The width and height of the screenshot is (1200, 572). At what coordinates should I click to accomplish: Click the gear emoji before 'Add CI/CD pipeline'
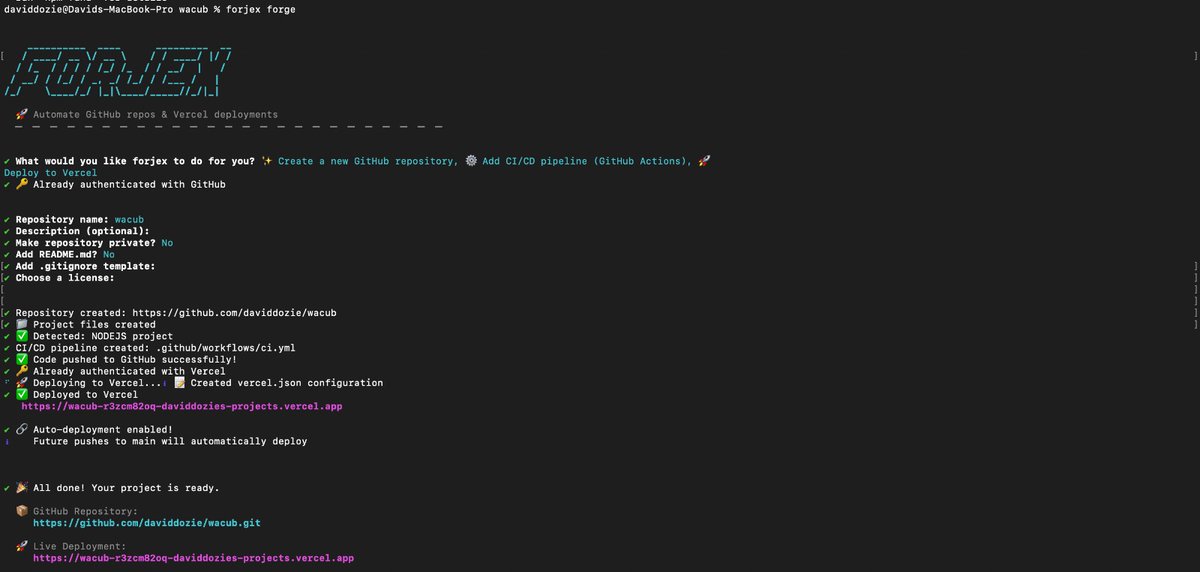coord(470,161)
